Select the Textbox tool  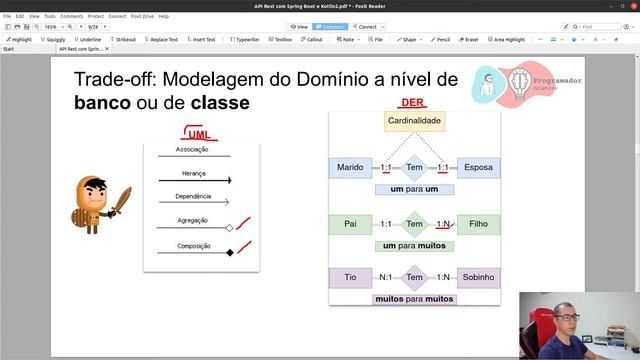(280, 40)
